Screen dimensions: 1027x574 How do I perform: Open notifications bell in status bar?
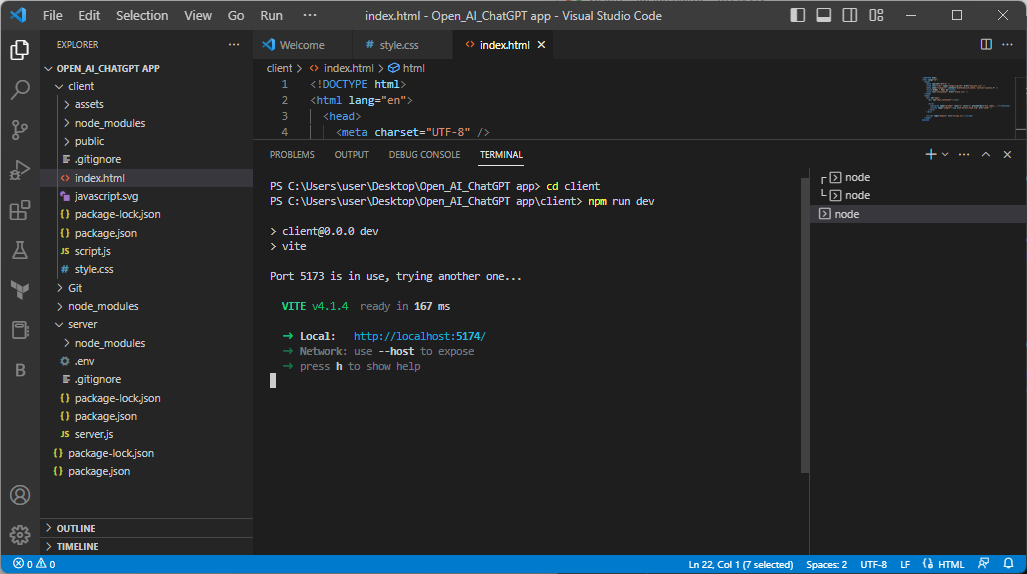[1008, 564]
